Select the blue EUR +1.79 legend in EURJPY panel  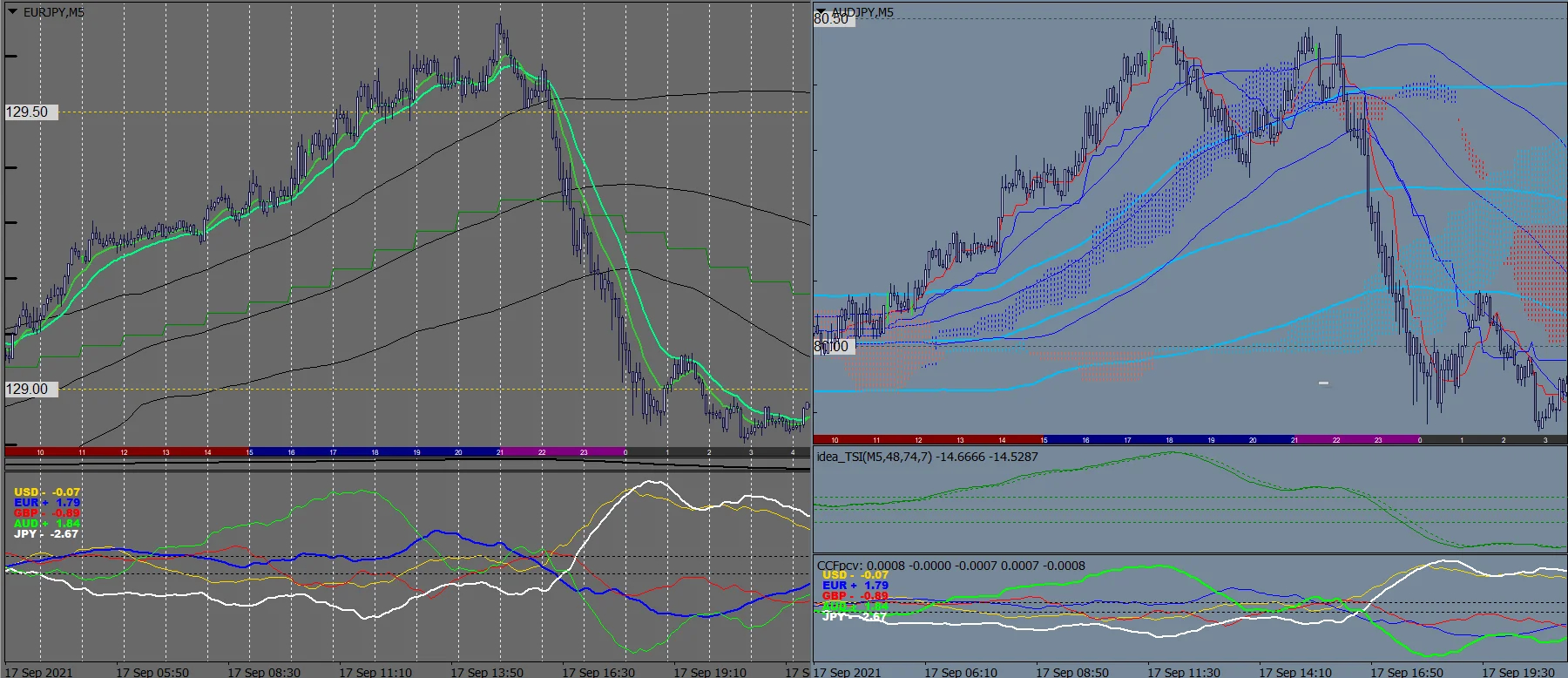click(x=47, y=503)
